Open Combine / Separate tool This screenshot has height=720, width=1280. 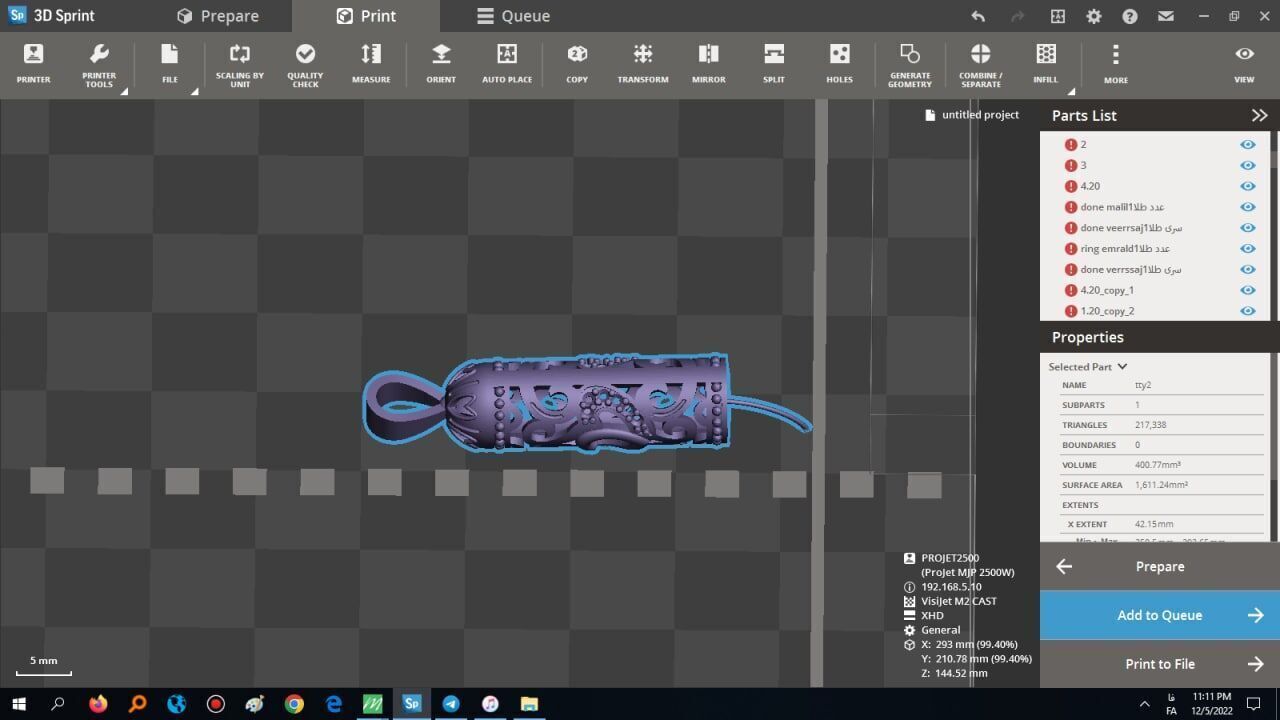(x=981, y=65)
